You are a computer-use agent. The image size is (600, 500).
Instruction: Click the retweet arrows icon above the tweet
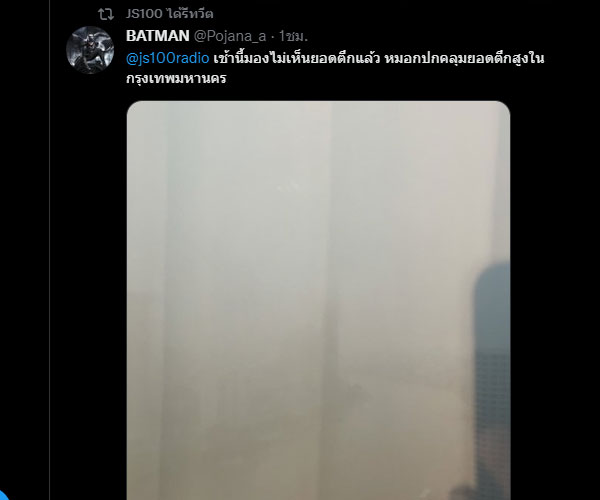pos(106,14)
